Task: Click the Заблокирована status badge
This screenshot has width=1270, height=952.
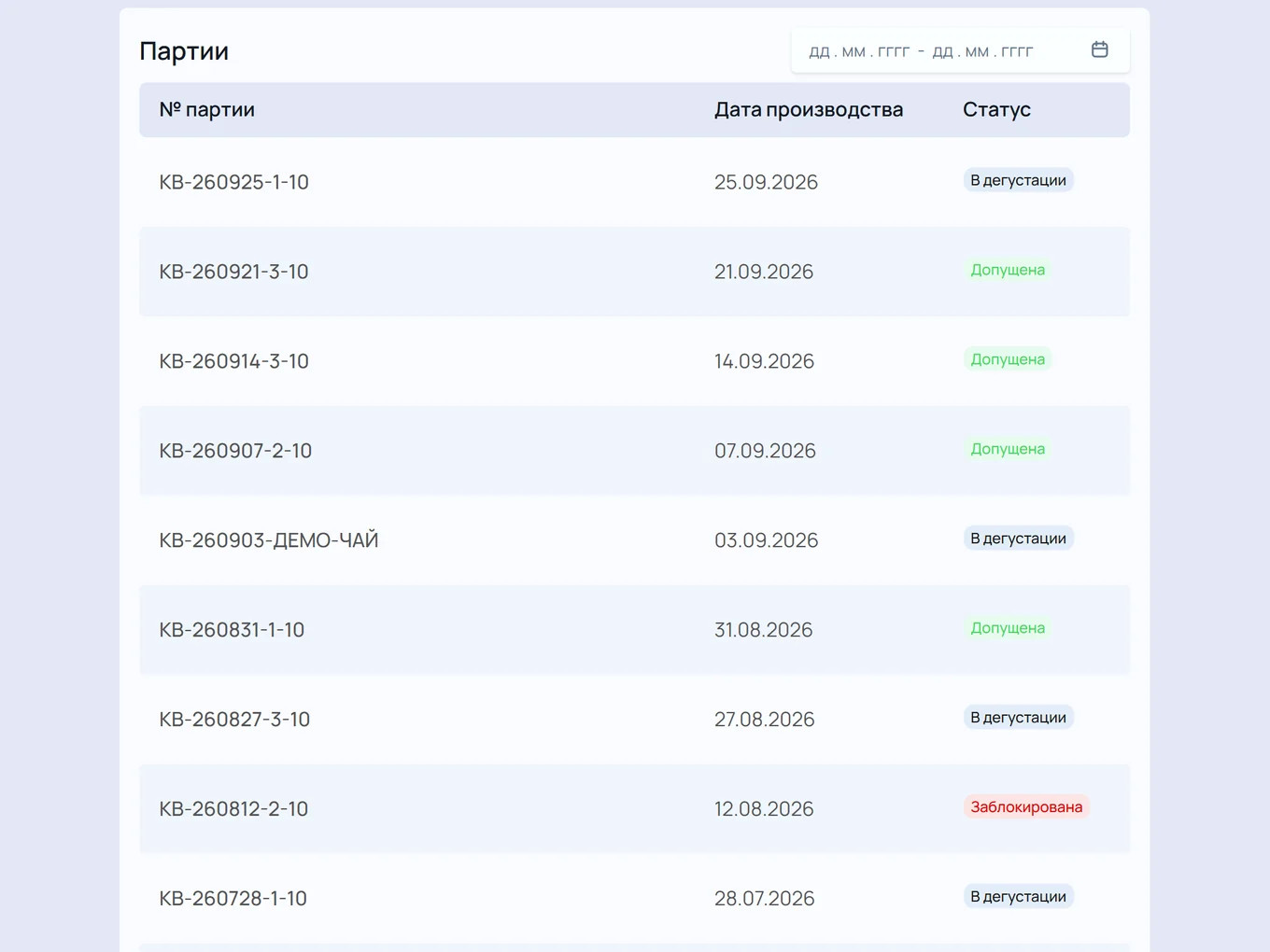Action: [x=1026, y=807]
